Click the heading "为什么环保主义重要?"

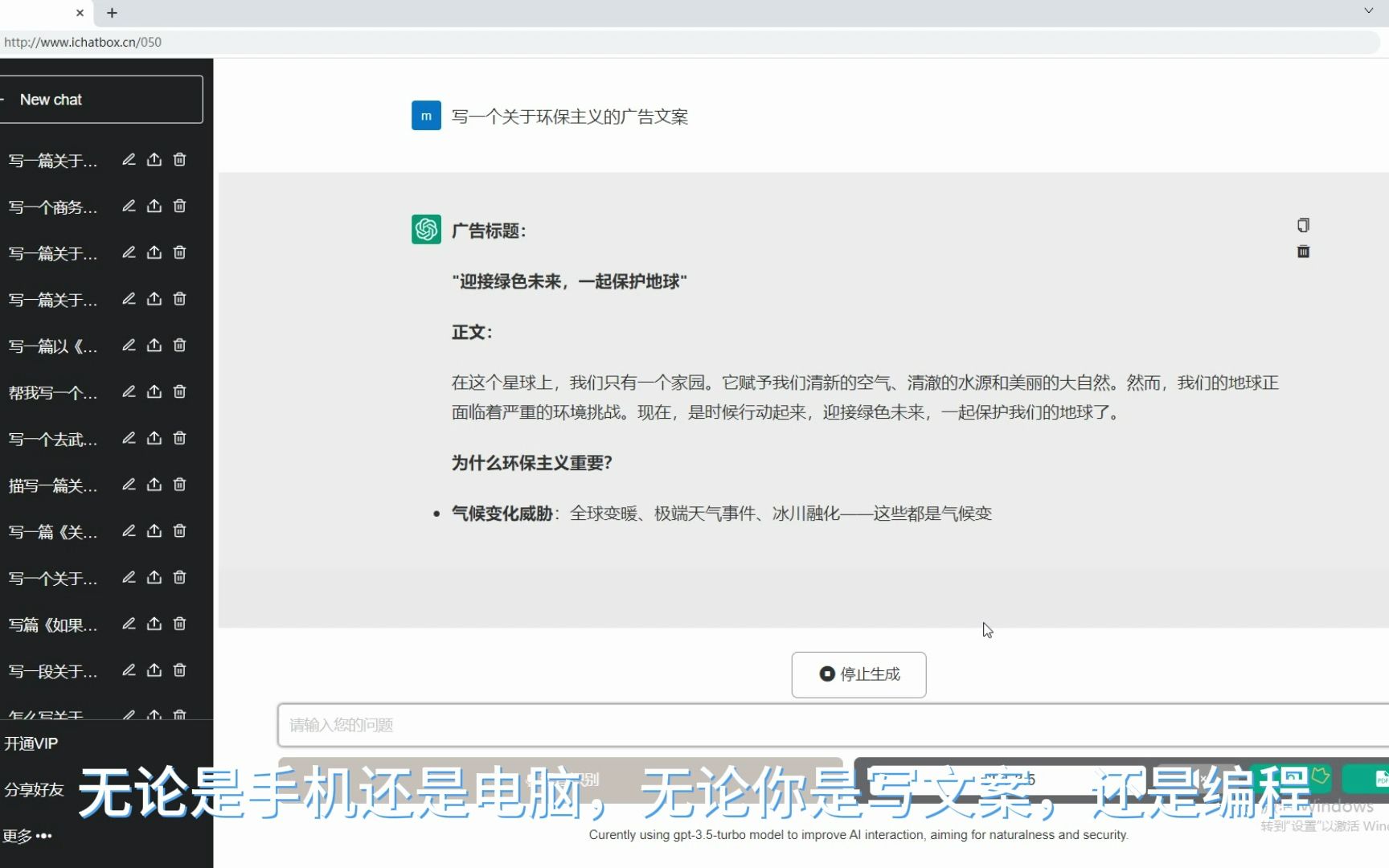pos(531,463)
